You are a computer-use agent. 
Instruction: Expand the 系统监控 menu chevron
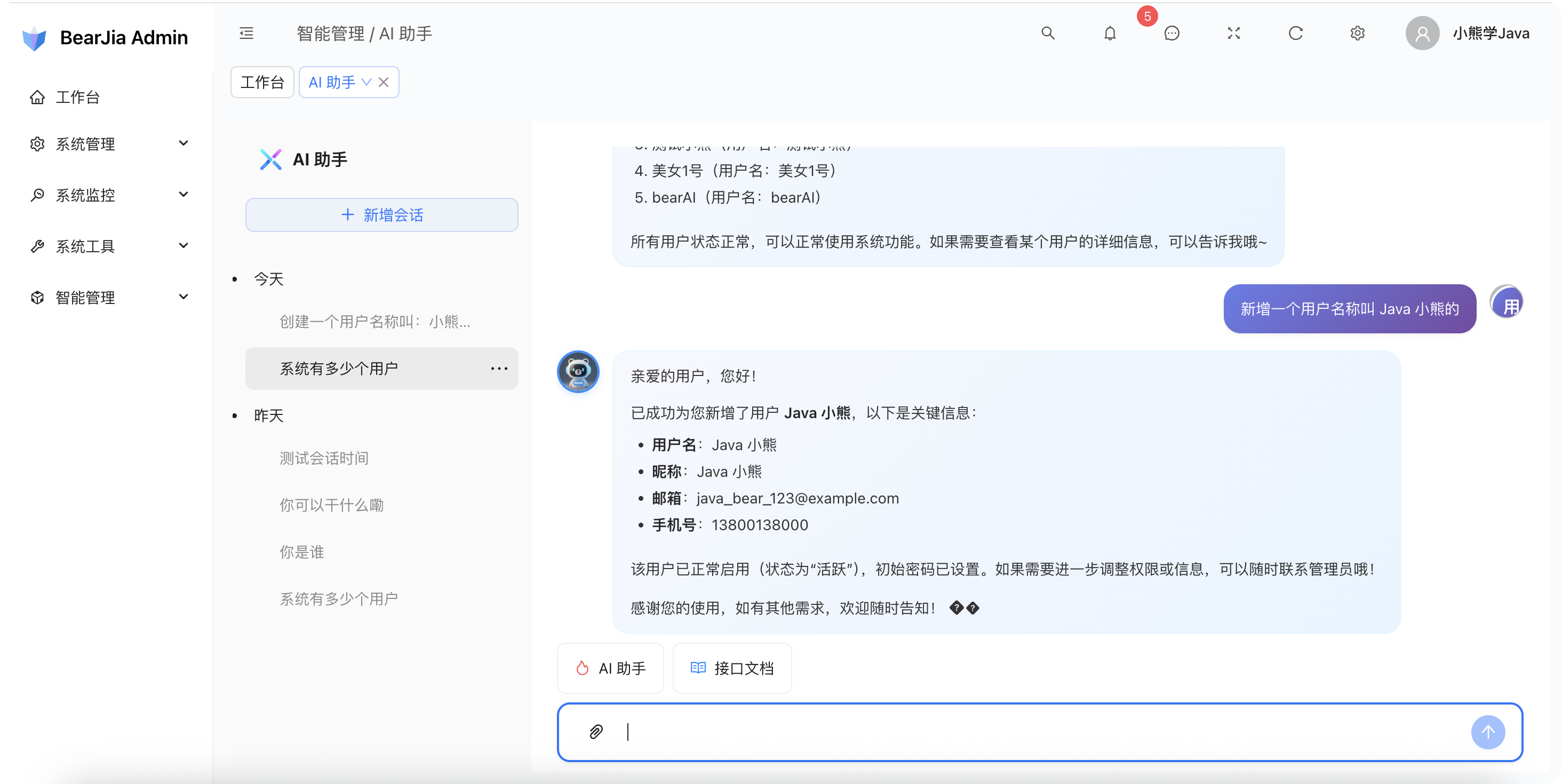(x=184, y=194)
